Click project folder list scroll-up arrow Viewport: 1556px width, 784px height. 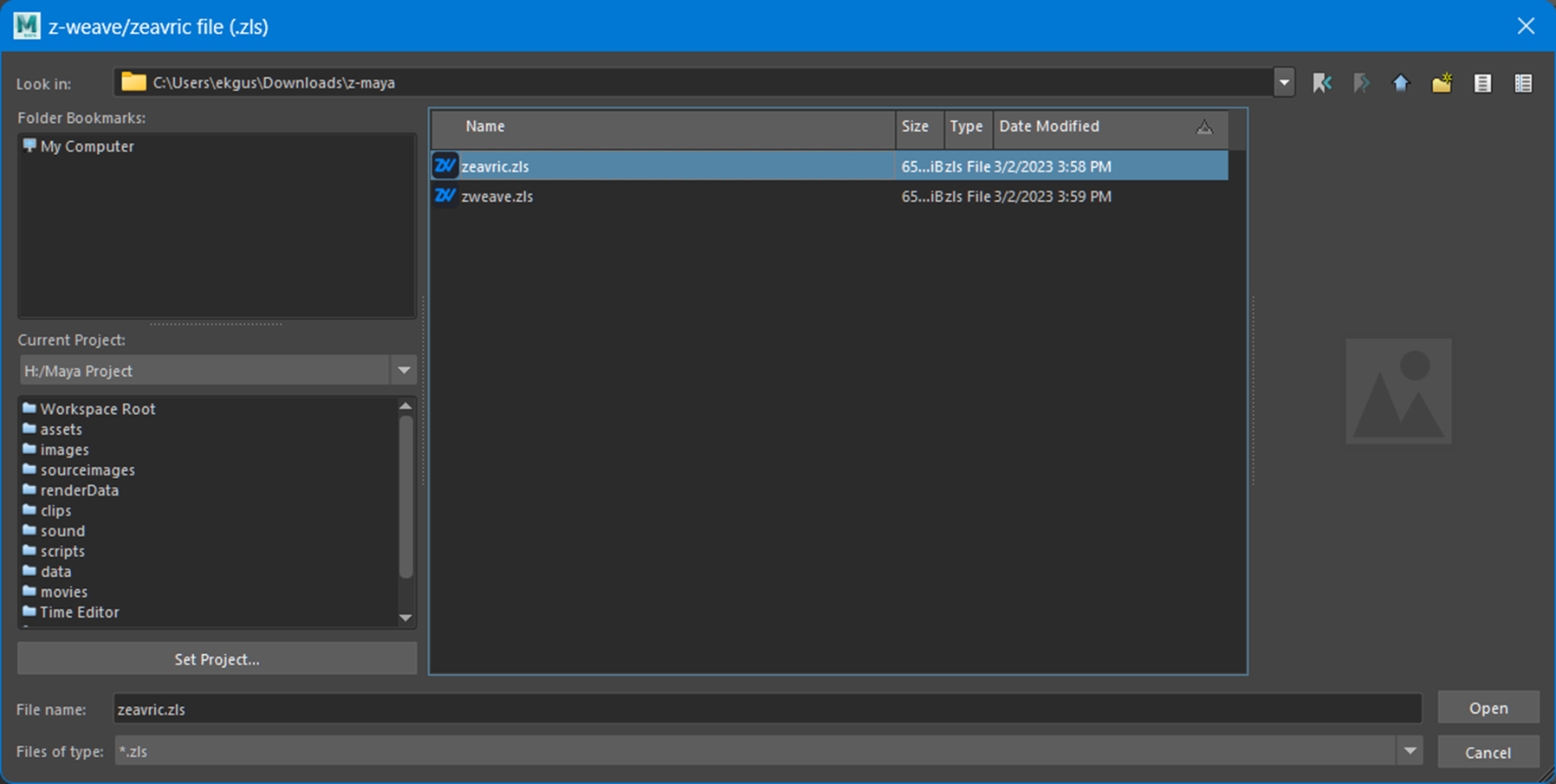pos(405,405)
